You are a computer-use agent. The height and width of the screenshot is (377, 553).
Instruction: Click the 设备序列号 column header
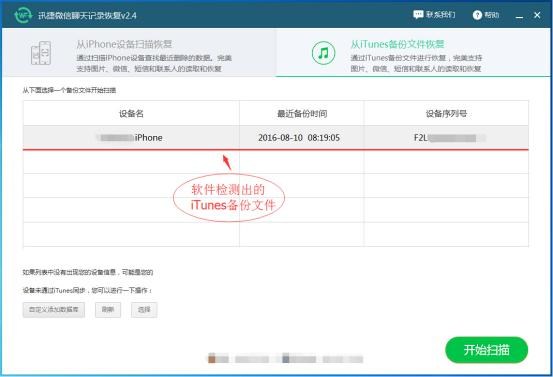click(x=446, y=113)
